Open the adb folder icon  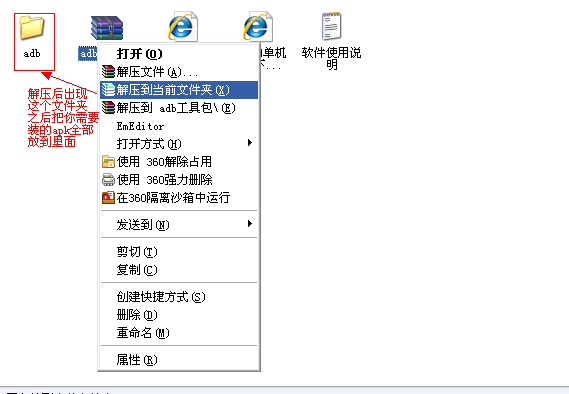pos(32,27)
